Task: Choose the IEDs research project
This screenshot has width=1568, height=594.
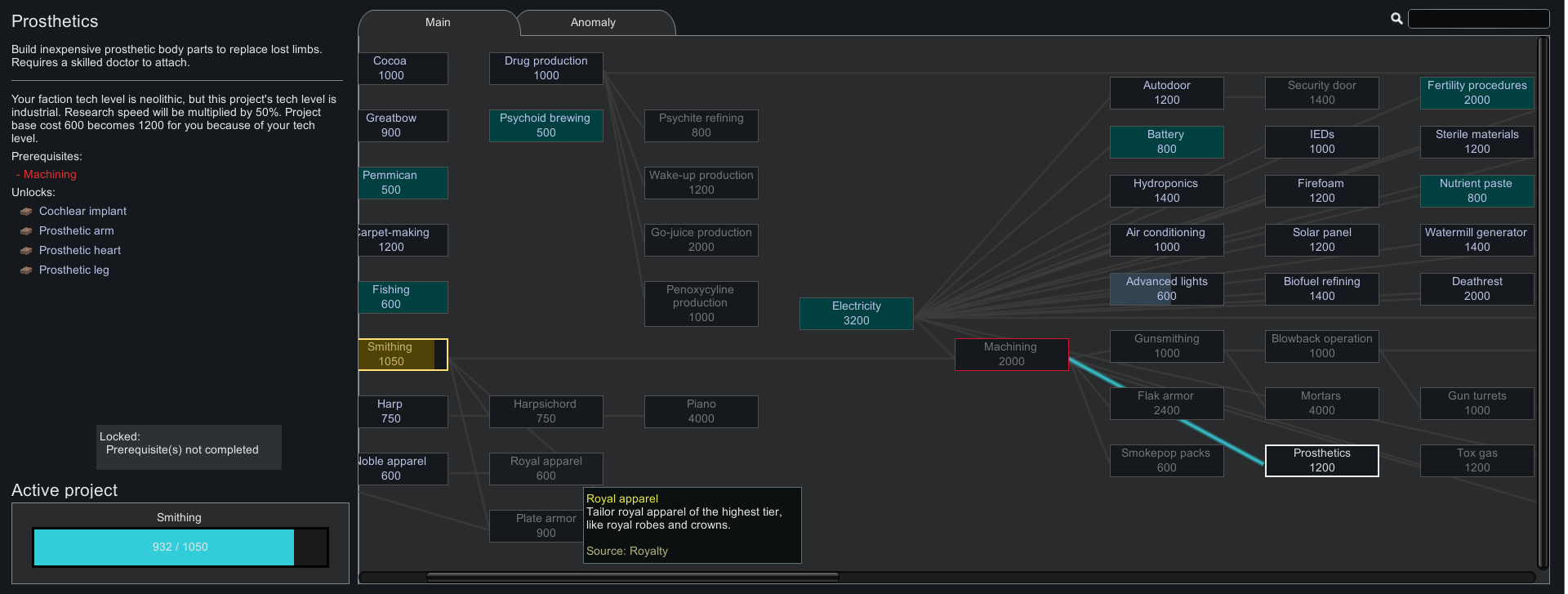Action: click(1322, 142)
